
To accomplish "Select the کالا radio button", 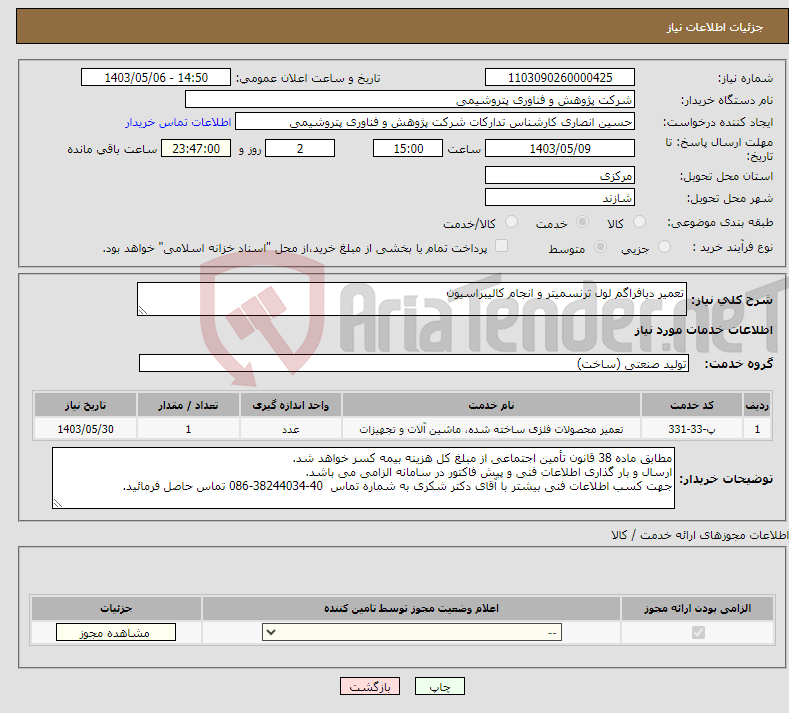I will coord(640,222).
